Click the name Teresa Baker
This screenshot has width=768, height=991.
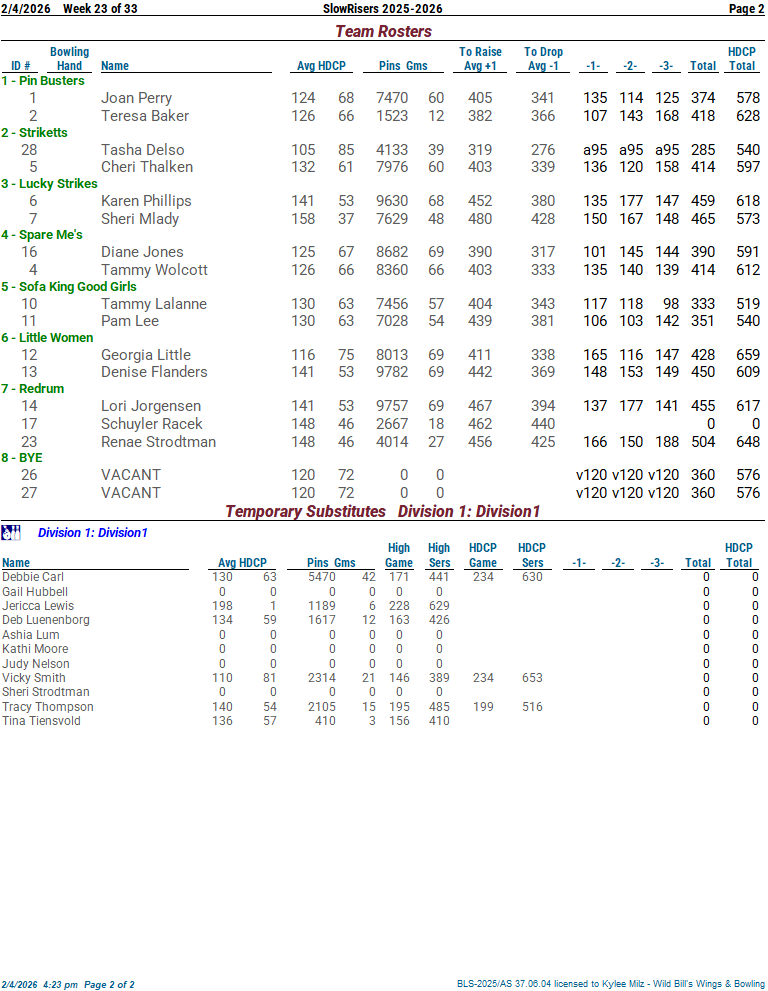point(145,116)
